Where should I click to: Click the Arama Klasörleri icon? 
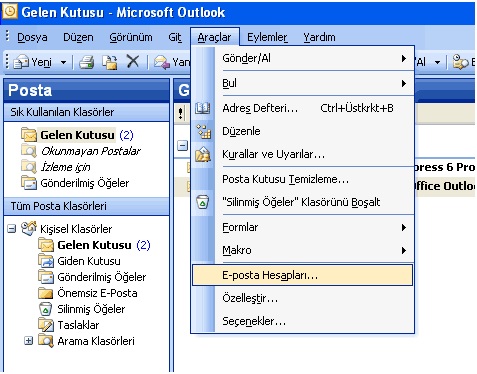point(46,341)
